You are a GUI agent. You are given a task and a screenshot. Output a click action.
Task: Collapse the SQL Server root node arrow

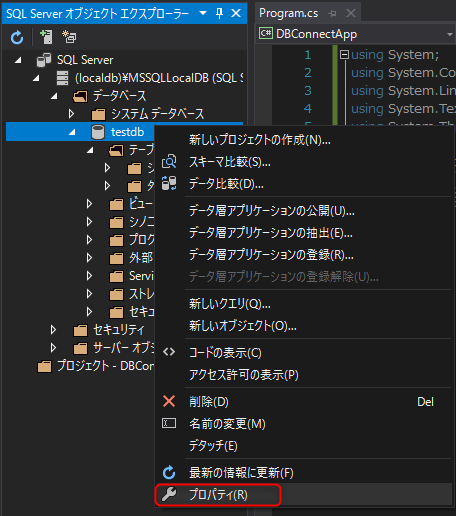[18, 60]
